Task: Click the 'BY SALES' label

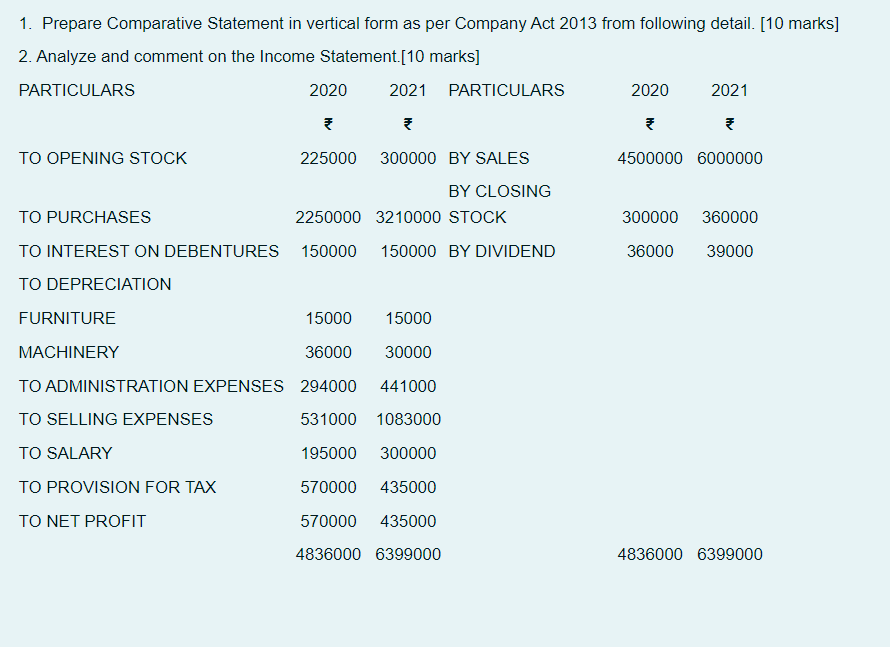Action: click(489, 158)
